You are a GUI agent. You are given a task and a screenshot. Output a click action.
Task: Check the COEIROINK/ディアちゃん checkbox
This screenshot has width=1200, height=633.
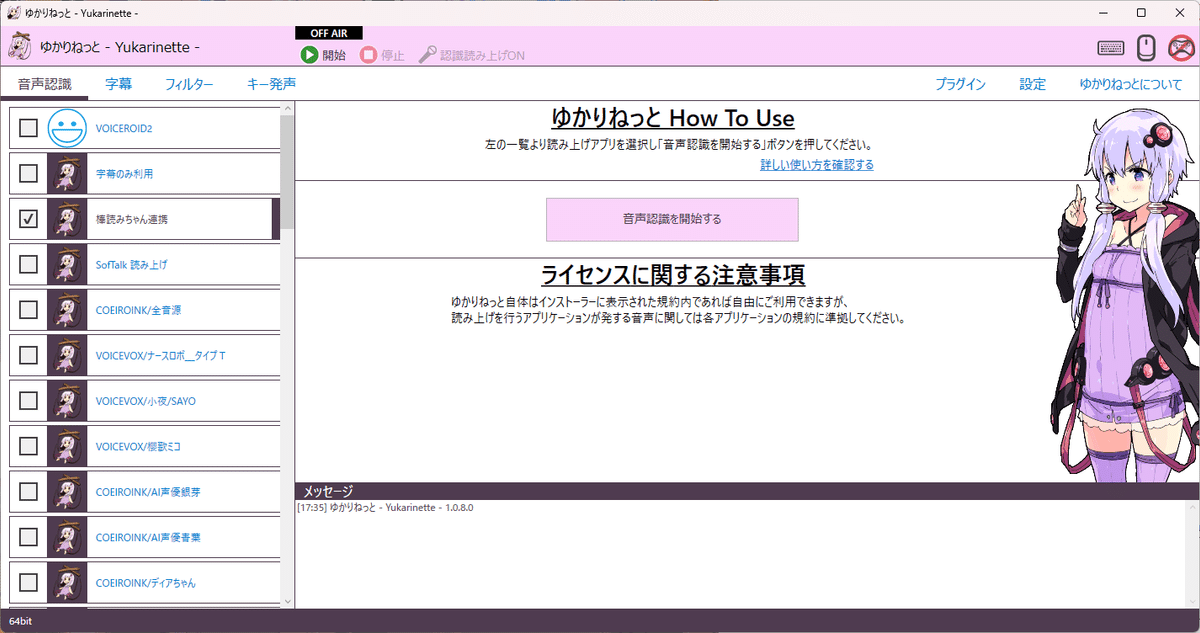tap(29, 582)
